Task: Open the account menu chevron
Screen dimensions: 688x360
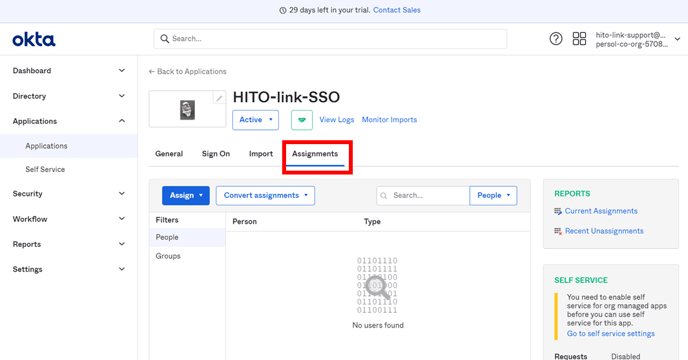Action: [677, 39]
